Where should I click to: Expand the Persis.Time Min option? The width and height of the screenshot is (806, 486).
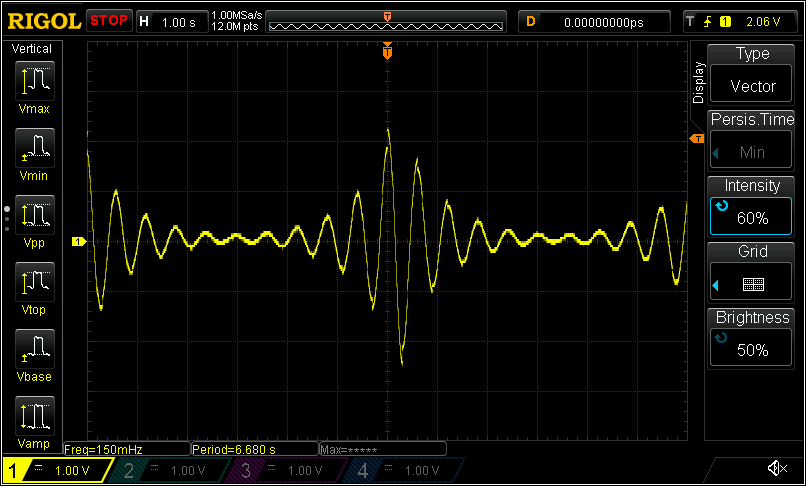752,139
